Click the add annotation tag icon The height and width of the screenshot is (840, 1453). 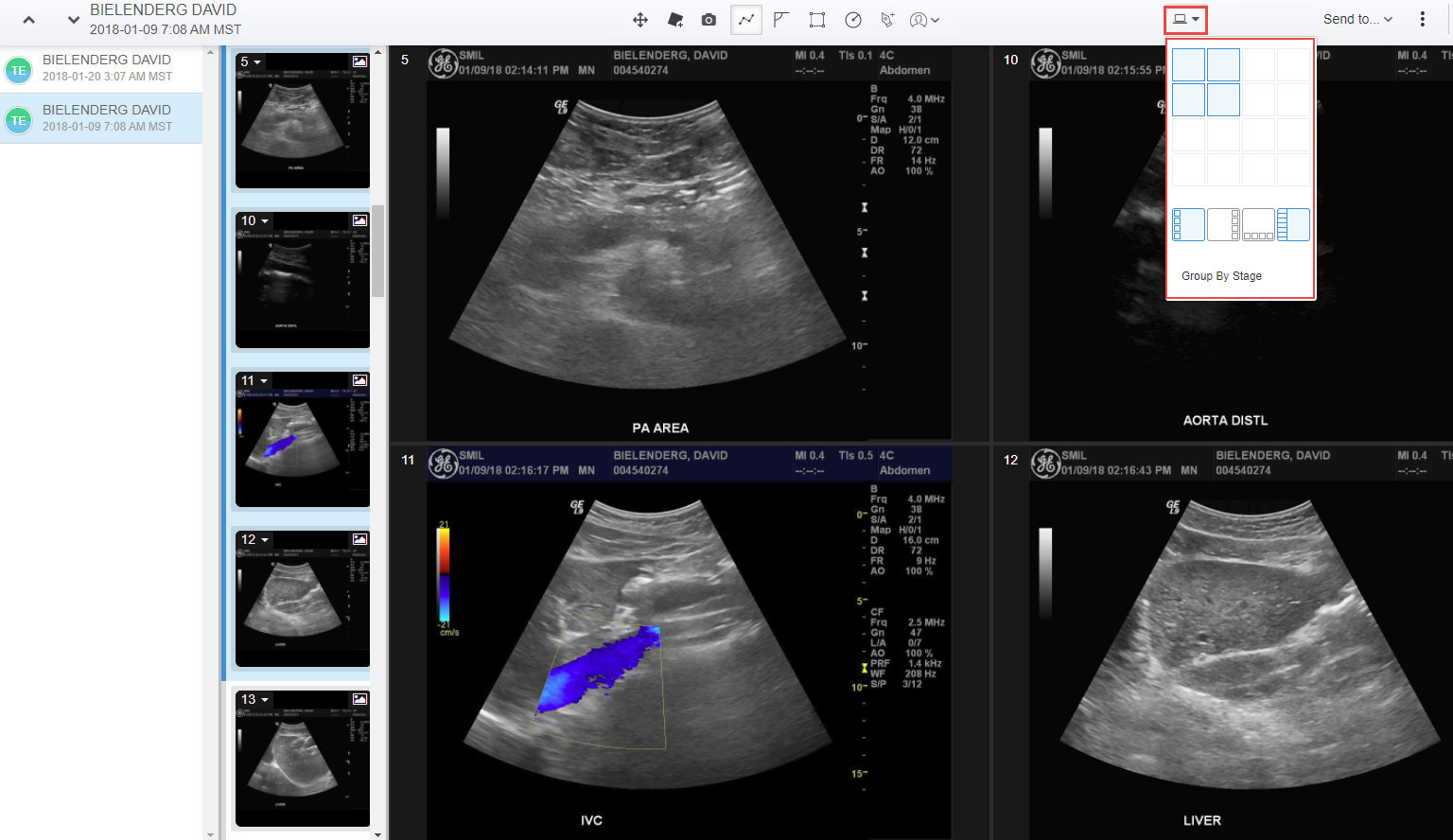tap(675, 20)
